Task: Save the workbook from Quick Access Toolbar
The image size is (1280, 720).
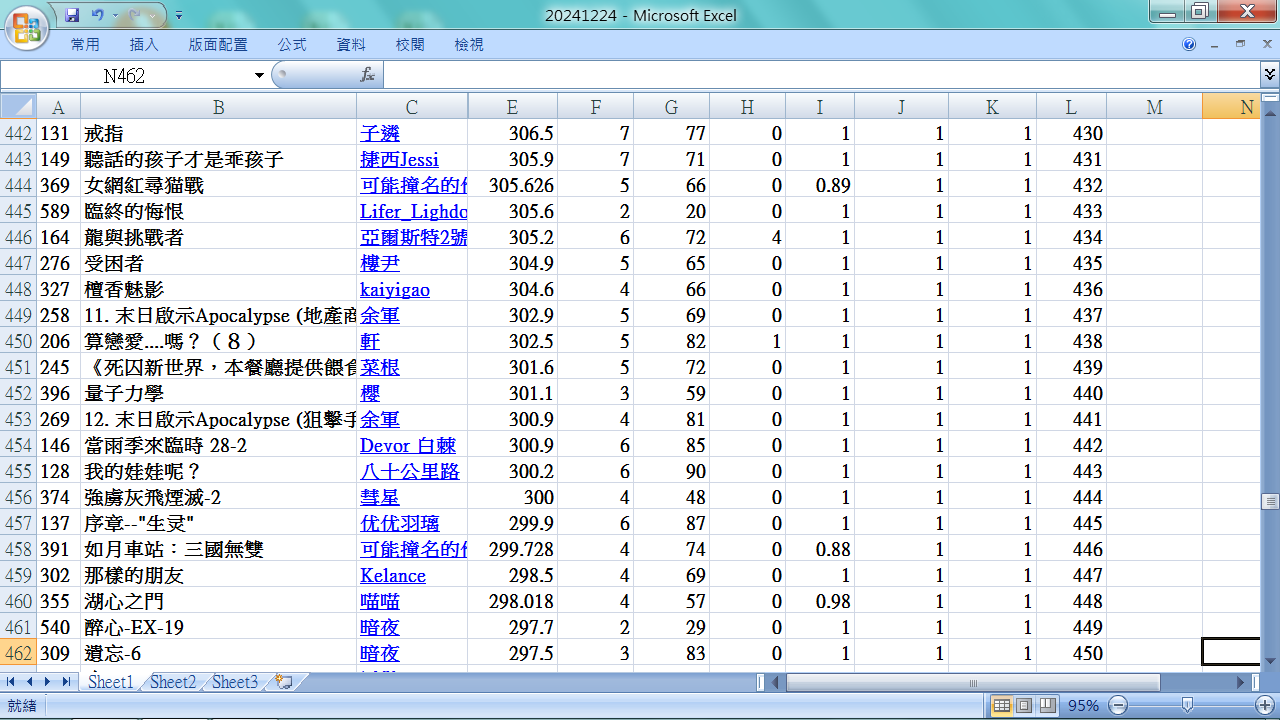Action: pyautogui.click(x=71, y=15)
